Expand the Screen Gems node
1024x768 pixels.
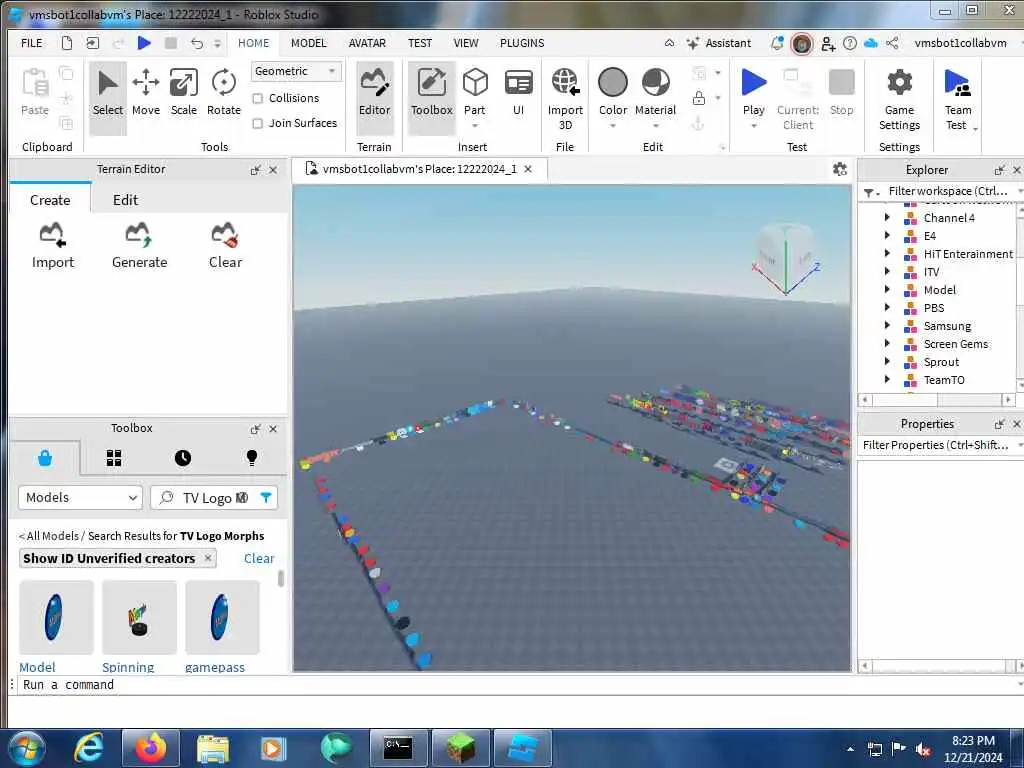click(x=887, y=343)
